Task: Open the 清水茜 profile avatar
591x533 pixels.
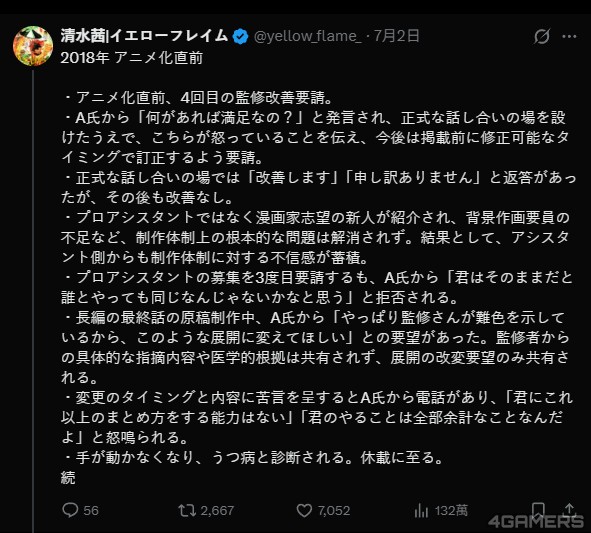Action: (33, 46)
